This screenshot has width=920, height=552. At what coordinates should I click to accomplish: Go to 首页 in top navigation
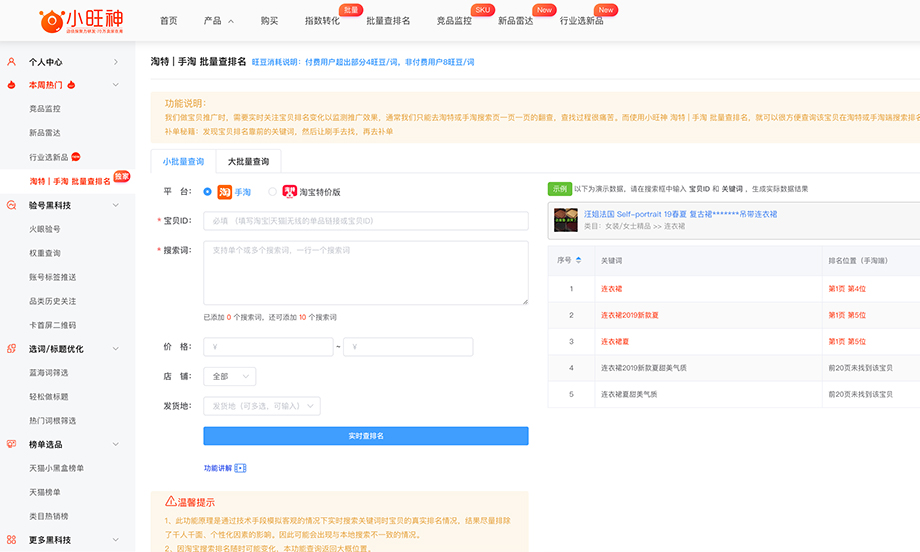169,21
